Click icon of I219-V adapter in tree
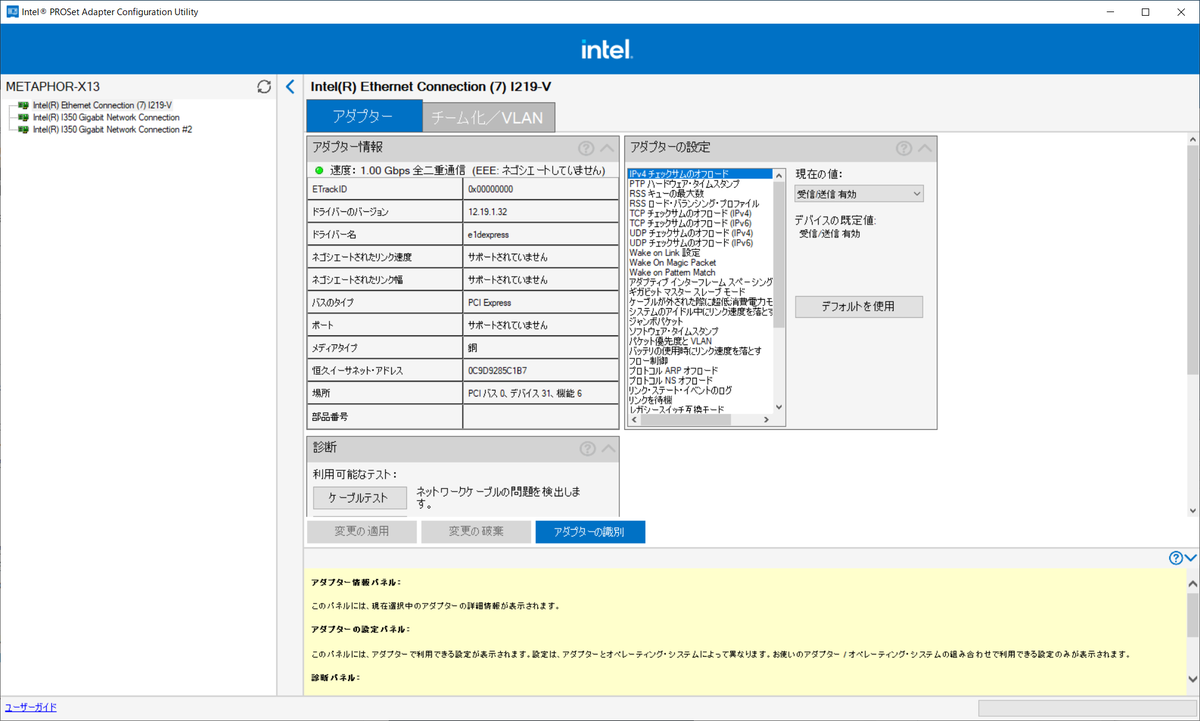 23,105
